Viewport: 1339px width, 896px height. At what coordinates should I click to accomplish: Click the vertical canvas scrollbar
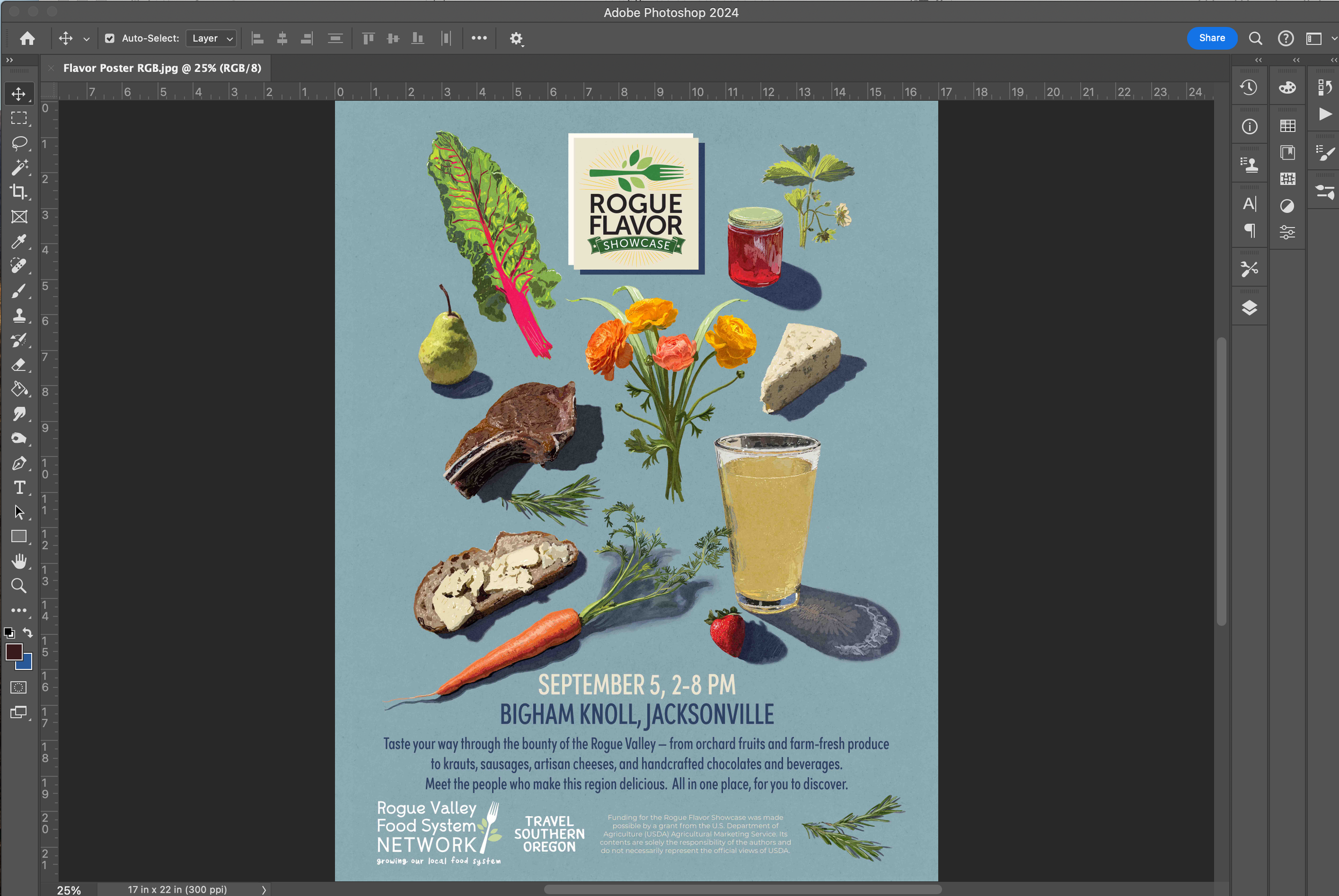[x=1221, y=481]
